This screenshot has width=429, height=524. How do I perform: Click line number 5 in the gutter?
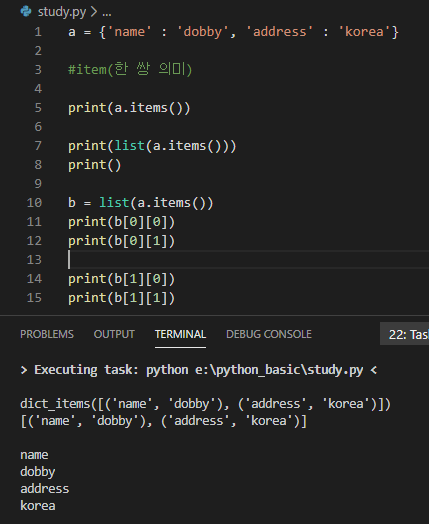[38, 108]
